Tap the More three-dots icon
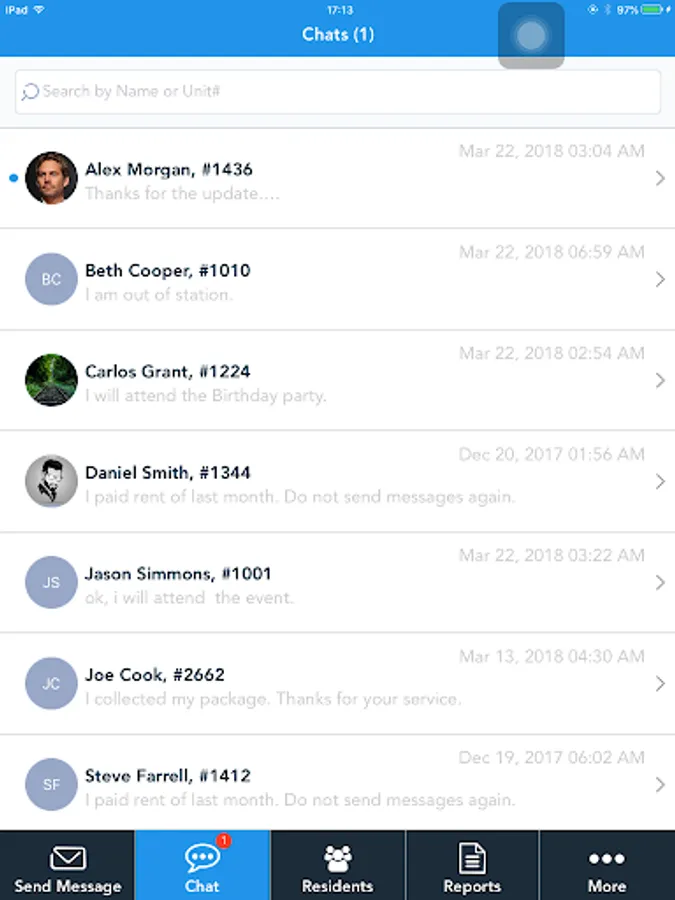The width and height of the screenshot is (675, 900). (607, 859)
